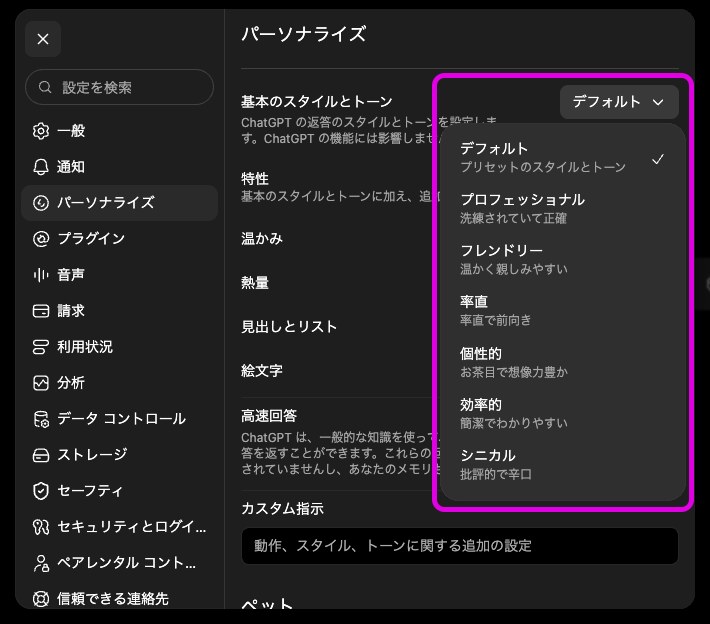Click the gear icon for 一般

pos(41,131)
